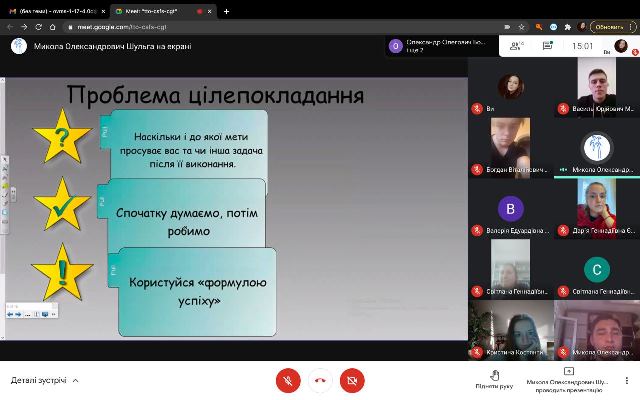
Task: Click camera permission icon in address bar
Action: coord(507,27)
